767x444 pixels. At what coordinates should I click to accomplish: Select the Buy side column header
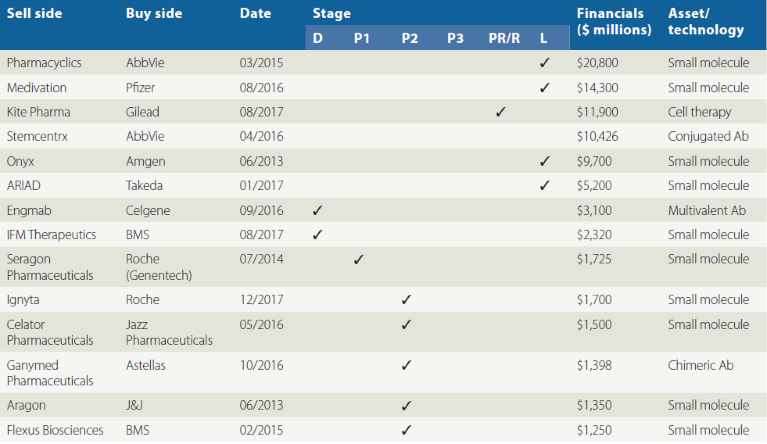point(153,14)
